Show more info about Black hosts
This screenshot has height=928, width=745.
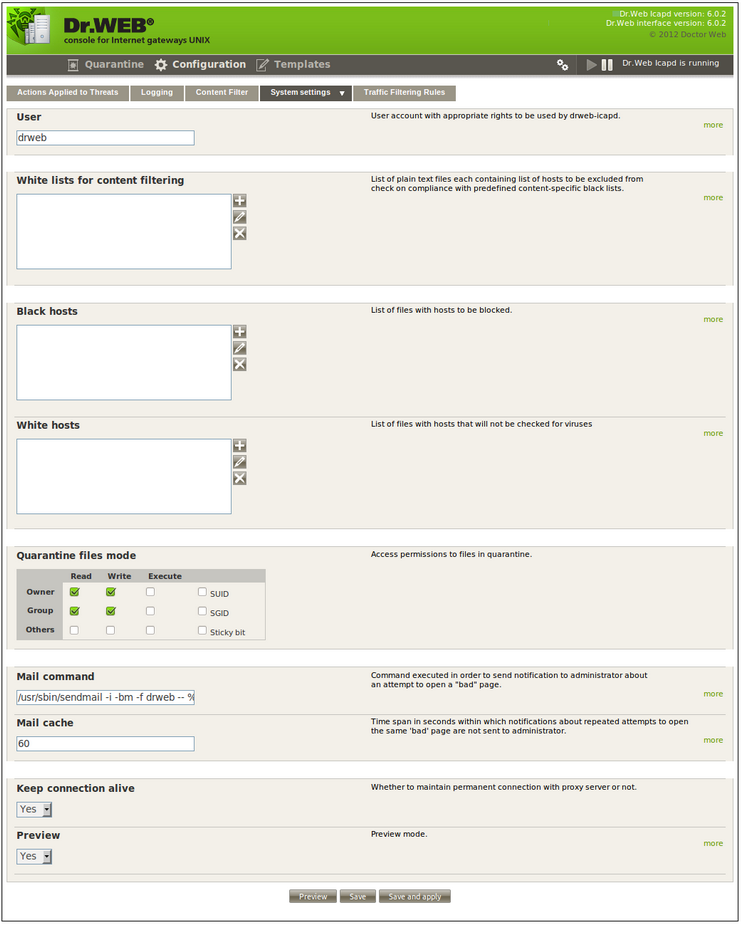click(714, 320)
